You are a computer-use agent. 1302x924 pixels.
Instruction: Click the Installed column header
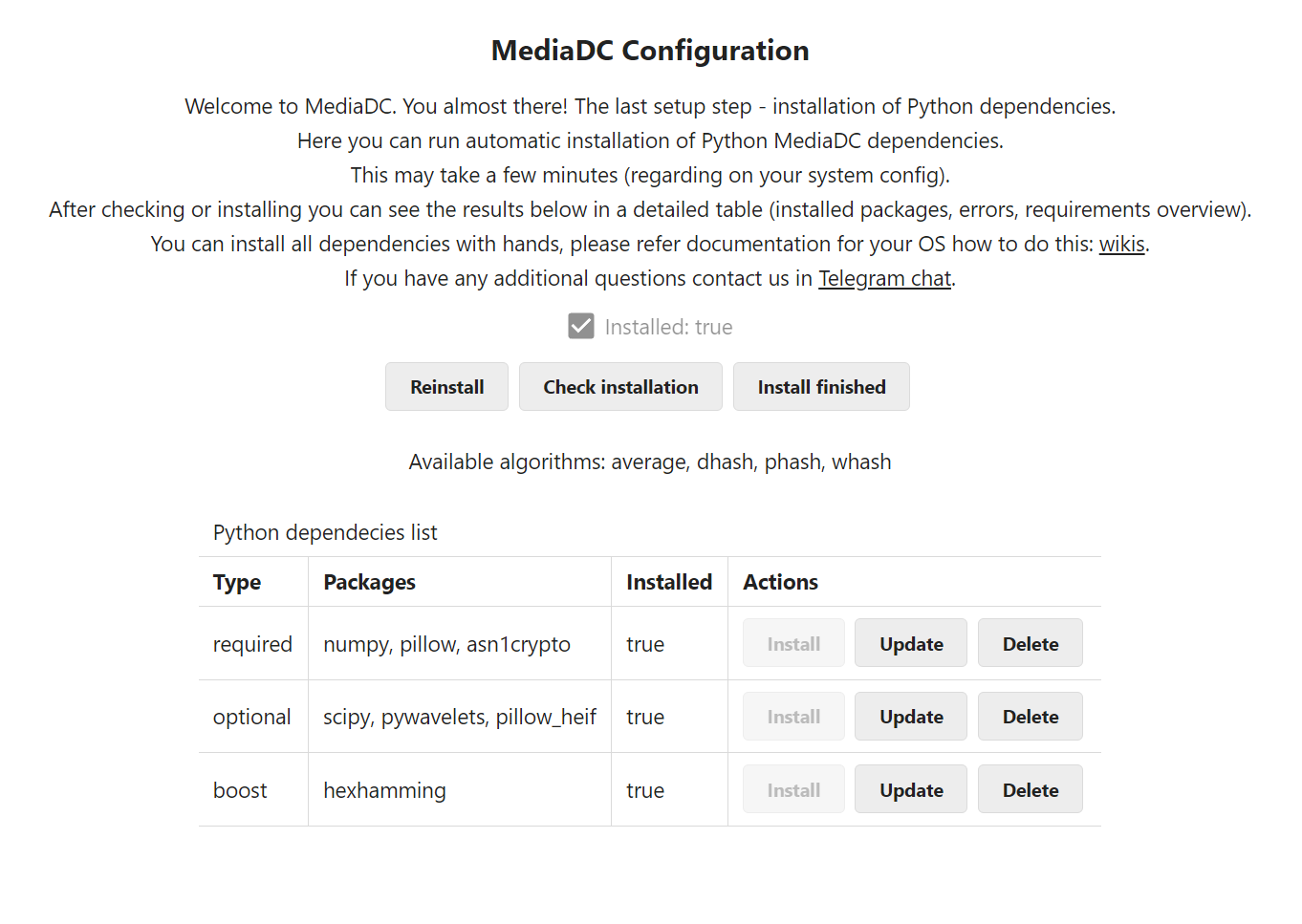pos(668,583)
